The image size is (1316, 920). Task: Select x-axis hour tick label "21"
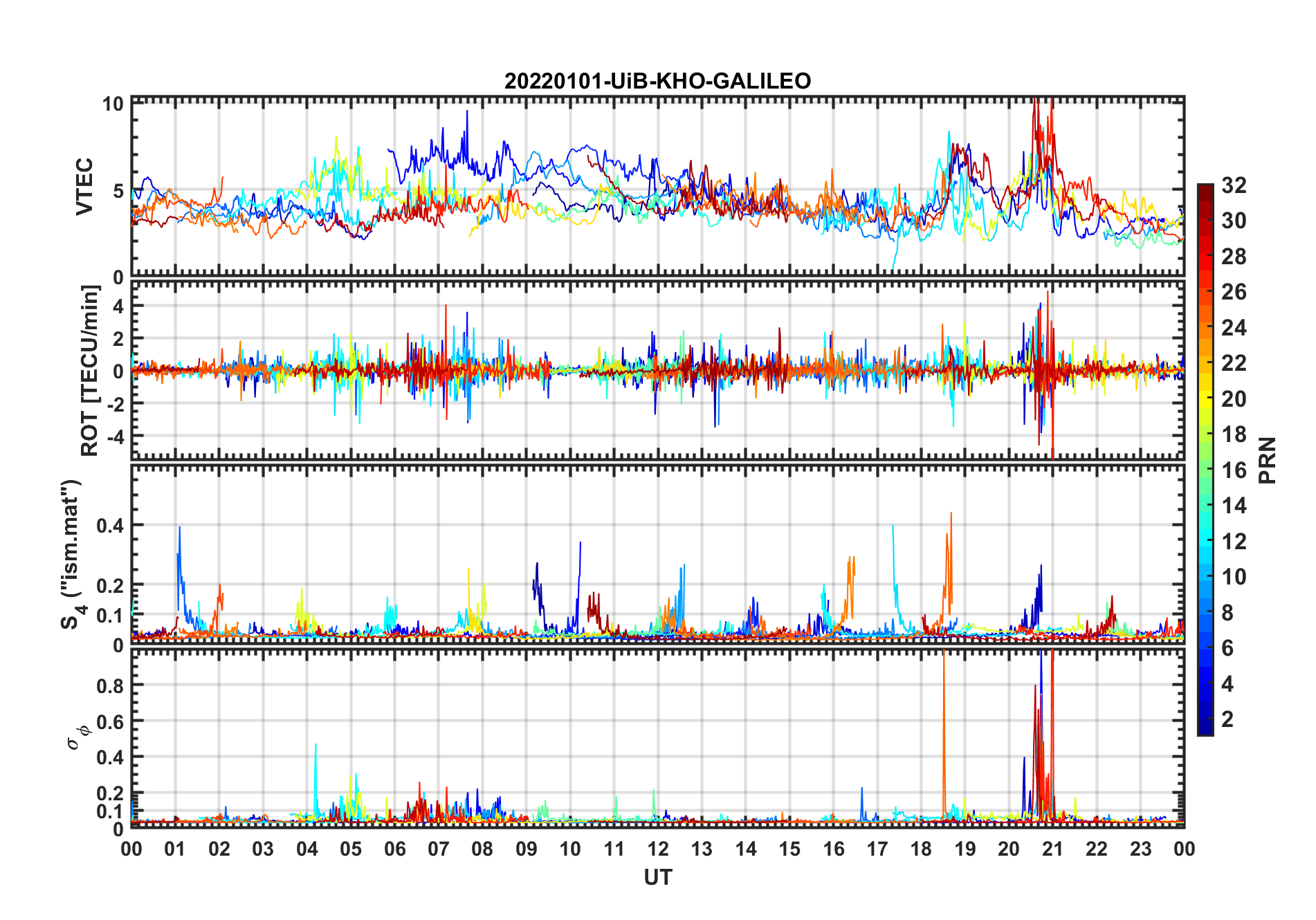[x=1052, y=849]
